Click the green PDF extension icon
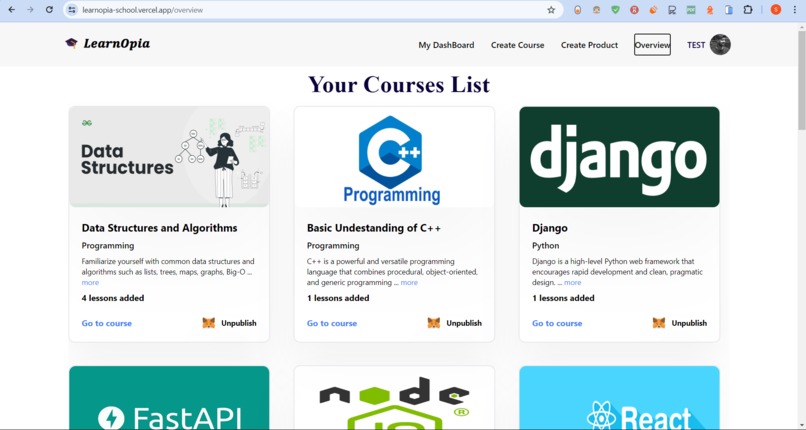The width and height of the screenshot is (806, 430). [x=691, y=10]
